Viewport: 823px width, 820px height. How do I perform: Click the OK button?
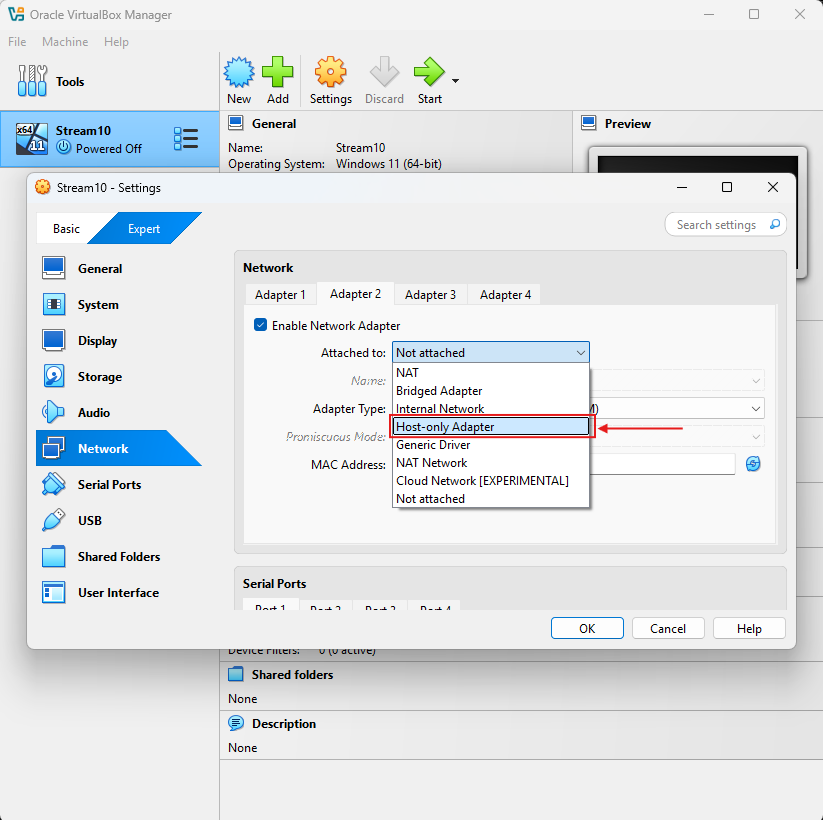click(x=587, y=629)
